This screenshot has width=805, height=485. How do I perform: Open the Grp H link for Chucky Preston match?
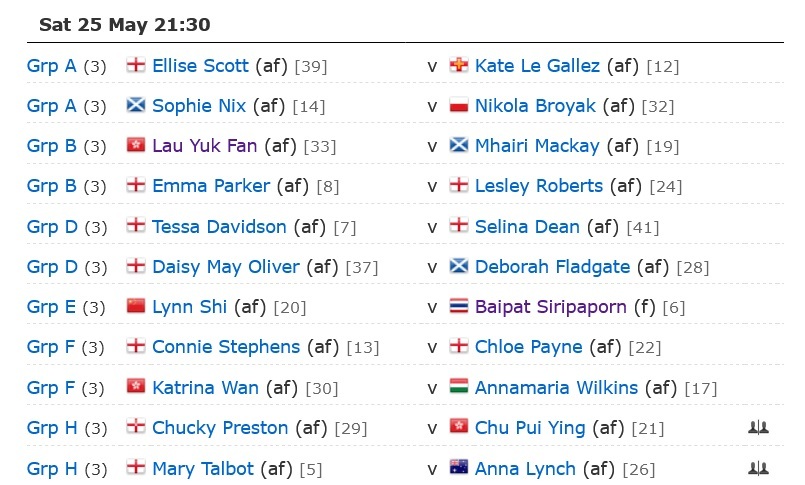tap(52, 428)
